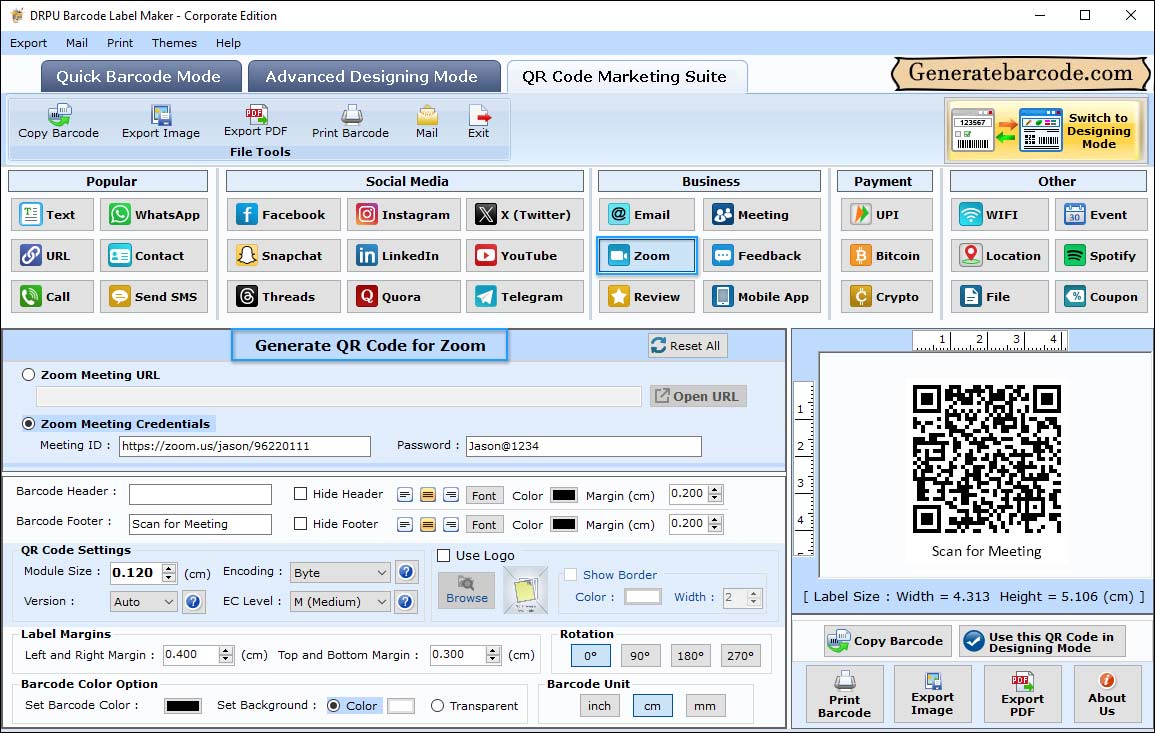
Task: Select the WIFI QR code type
Action: click(x=999, y=214)
